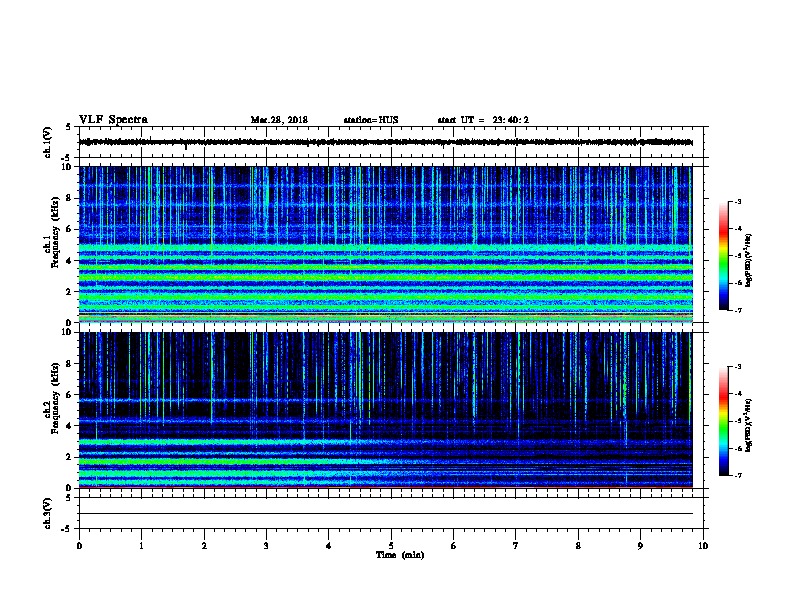This screenshot has height=612, width=792.
Task: Select the 'start UT = 23:40: 2' text
Action: point(483,120)
